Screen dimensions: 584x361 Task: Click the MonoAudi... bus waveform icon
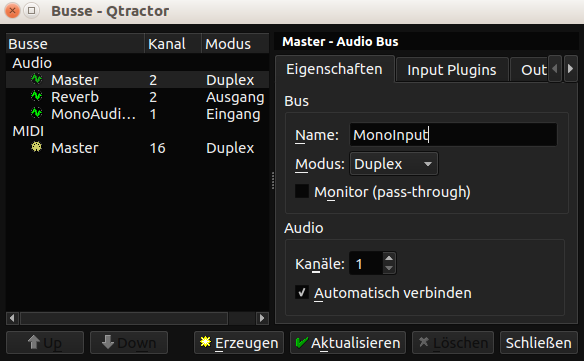point(36,113)
